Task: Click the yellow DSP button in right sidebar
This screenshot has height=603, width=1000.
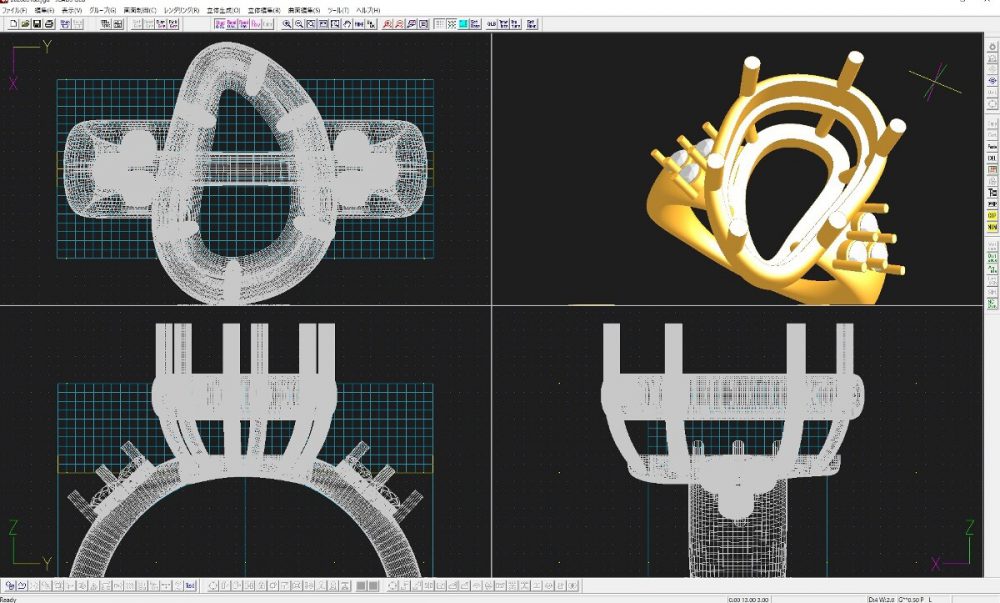Action: (x=992, y=215)
